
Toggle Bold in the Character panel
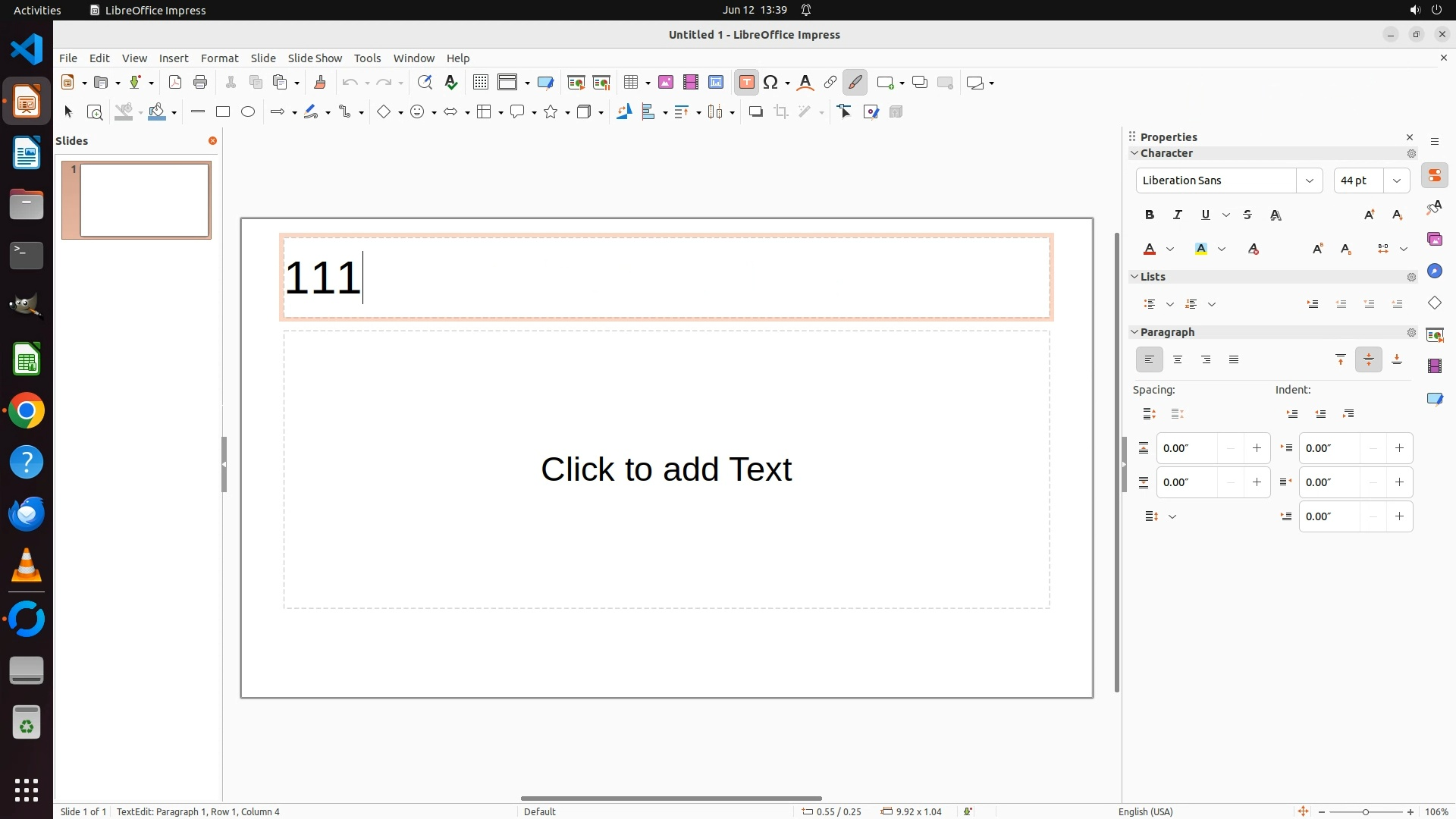1150,215
